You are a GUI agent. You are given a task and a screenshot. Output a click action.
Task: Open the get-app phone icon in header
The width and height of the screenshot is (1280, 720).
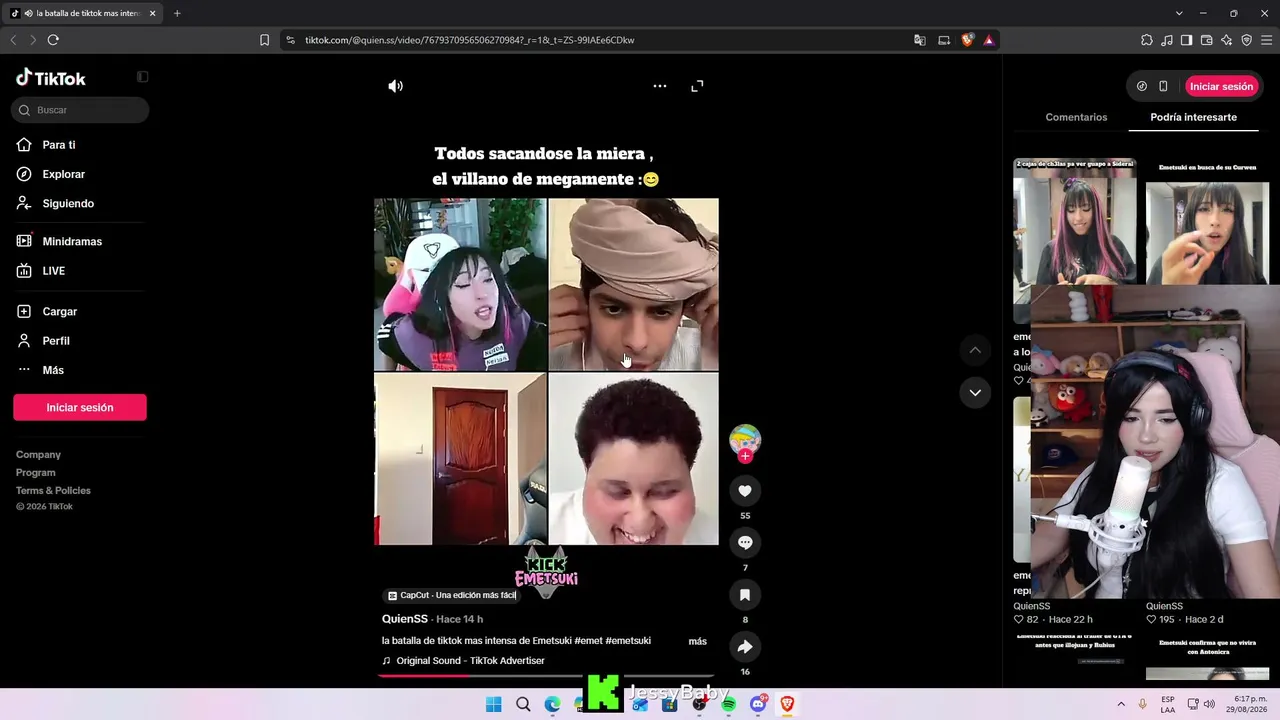pyautogui.click(x=1163, y=86)
